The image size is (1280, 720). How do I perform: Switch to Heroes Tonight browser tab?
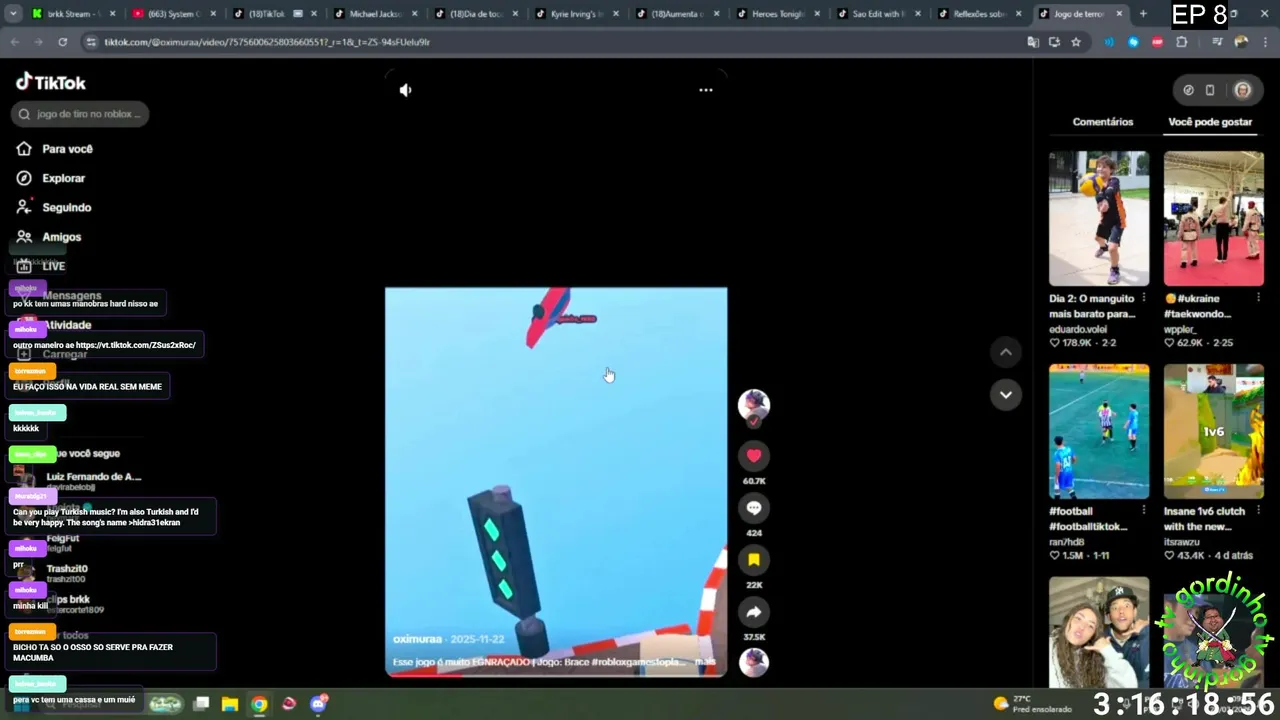pyautogui.click(x=778, y=14)
